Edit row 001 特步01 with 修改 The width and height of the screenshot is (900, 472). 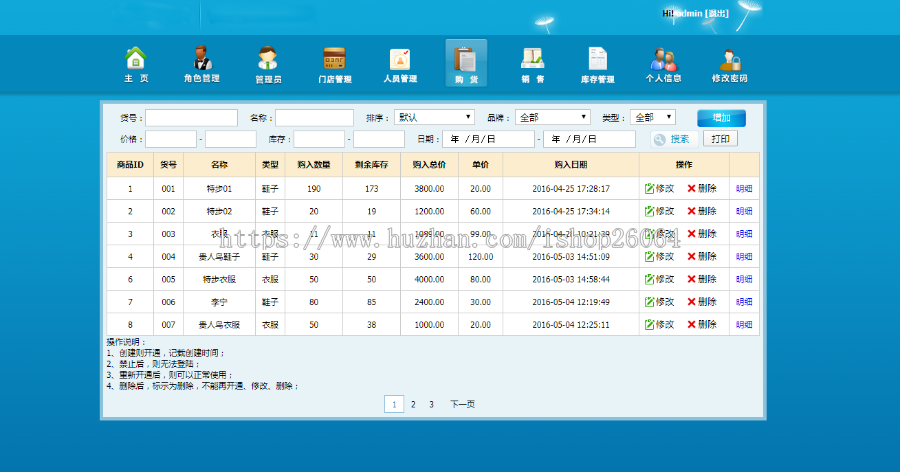tap(659, 188)
